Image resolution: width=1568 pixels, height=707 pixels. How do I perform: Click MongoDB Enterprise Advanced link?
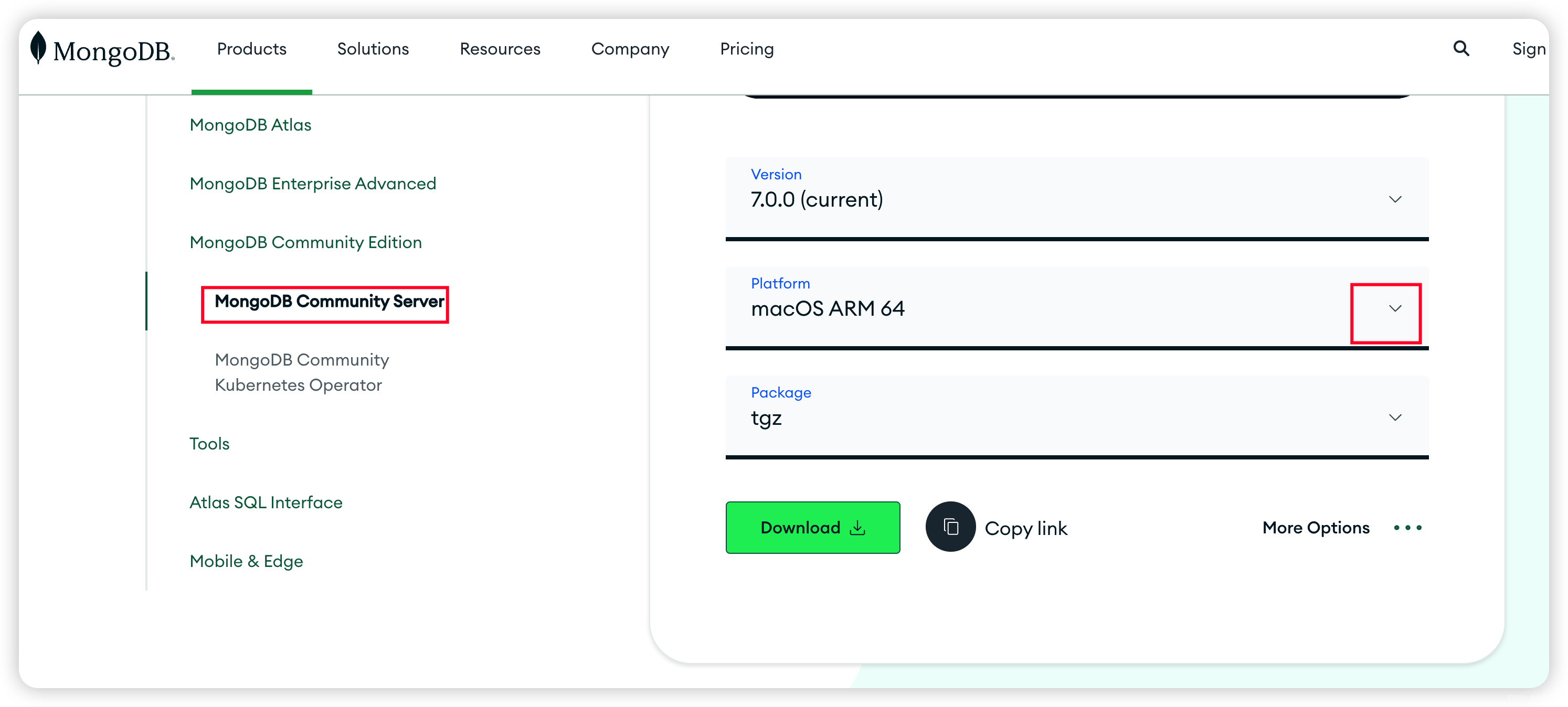(313, 183)
